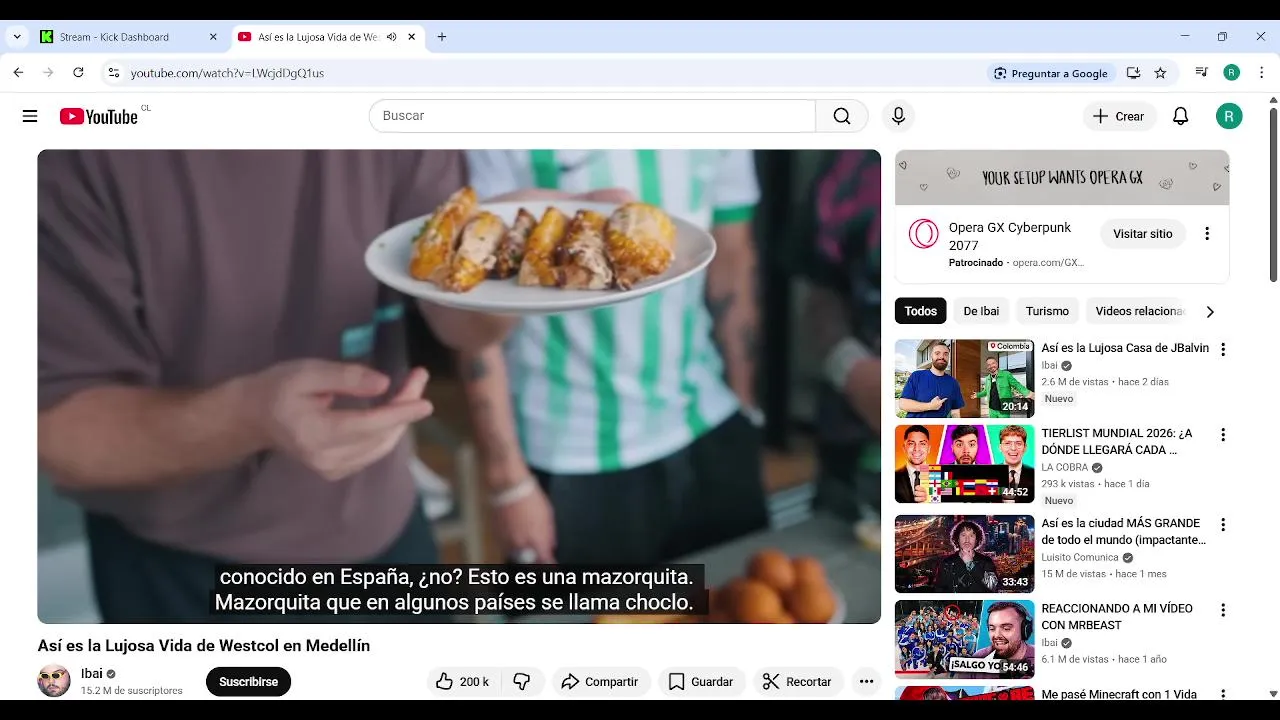Open REACCIONANDO A MI VÍDEO thumbnail
The width and height of the screenshot is (1280, 720).
(x=964, y=639)
